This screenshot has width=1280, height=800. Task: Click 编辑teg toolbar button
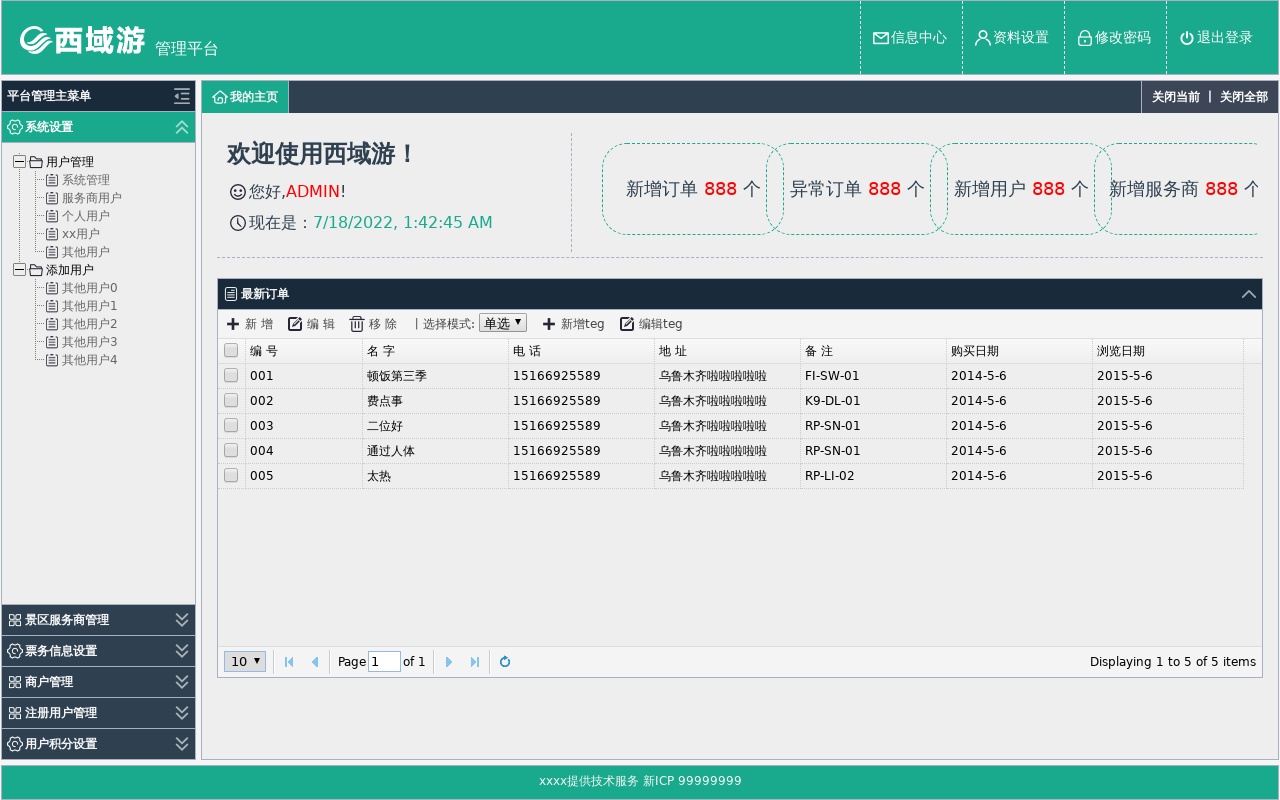(x=651, y=324)
